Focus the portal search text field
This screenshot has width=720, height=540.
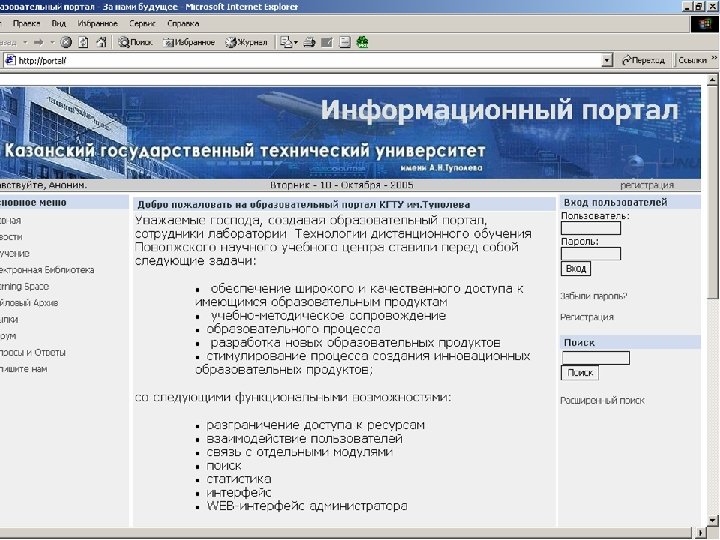tap(596, 358)
